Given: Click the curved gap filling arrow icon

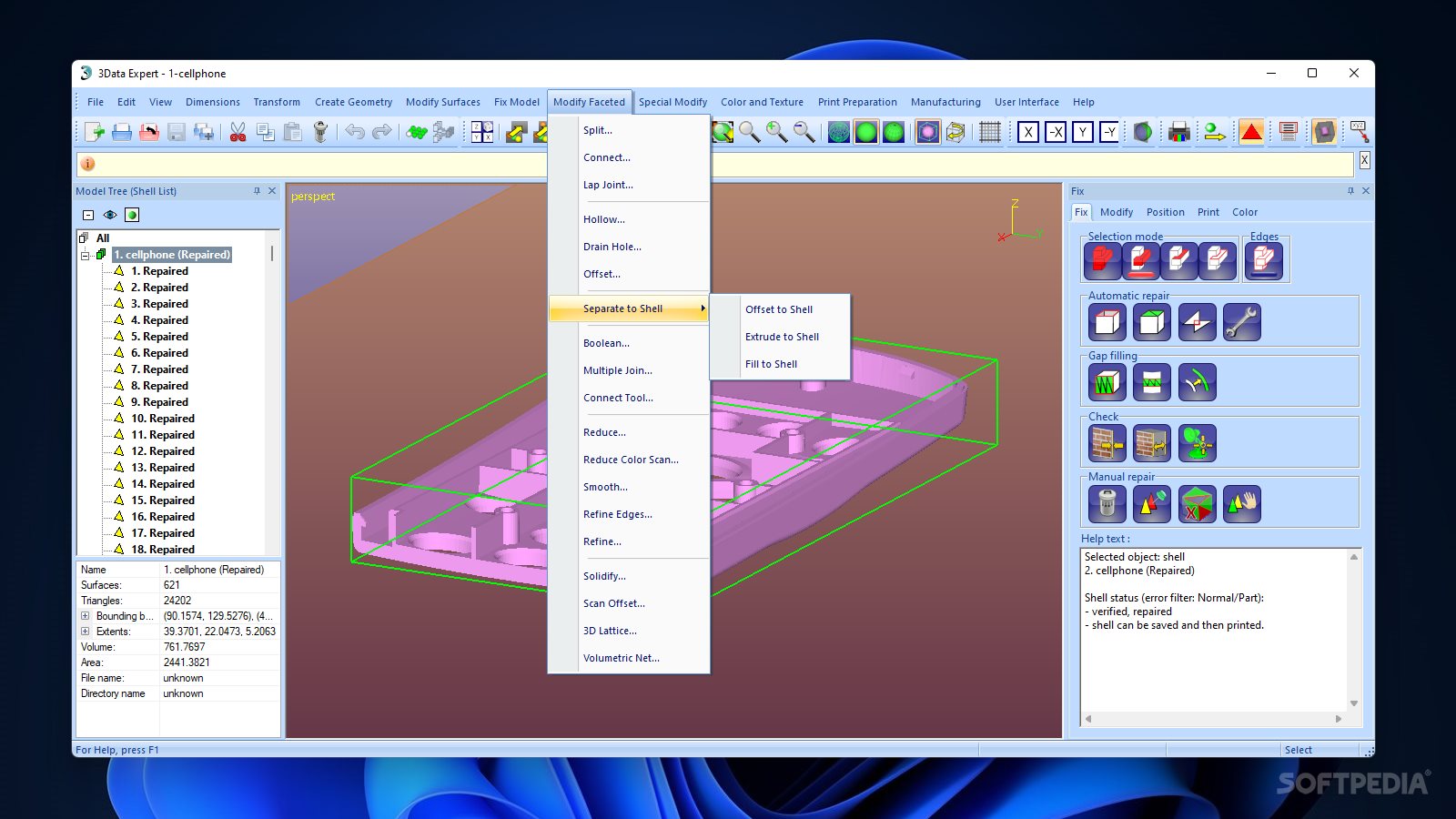Looking at the screenshot, I should (x=1197, y=382).
